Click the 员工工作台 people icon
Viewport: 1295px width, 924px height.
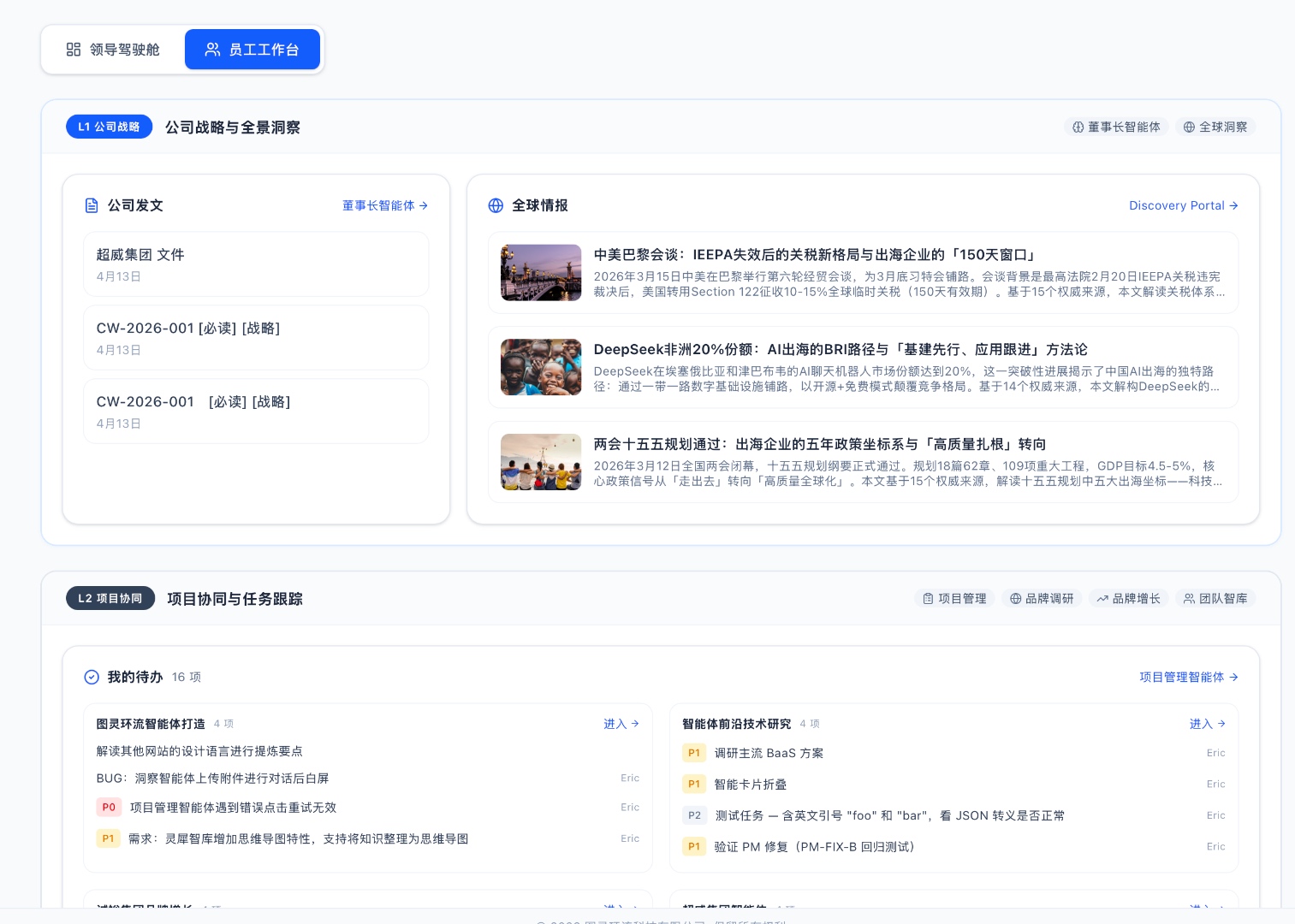click(x=212, y=50)
